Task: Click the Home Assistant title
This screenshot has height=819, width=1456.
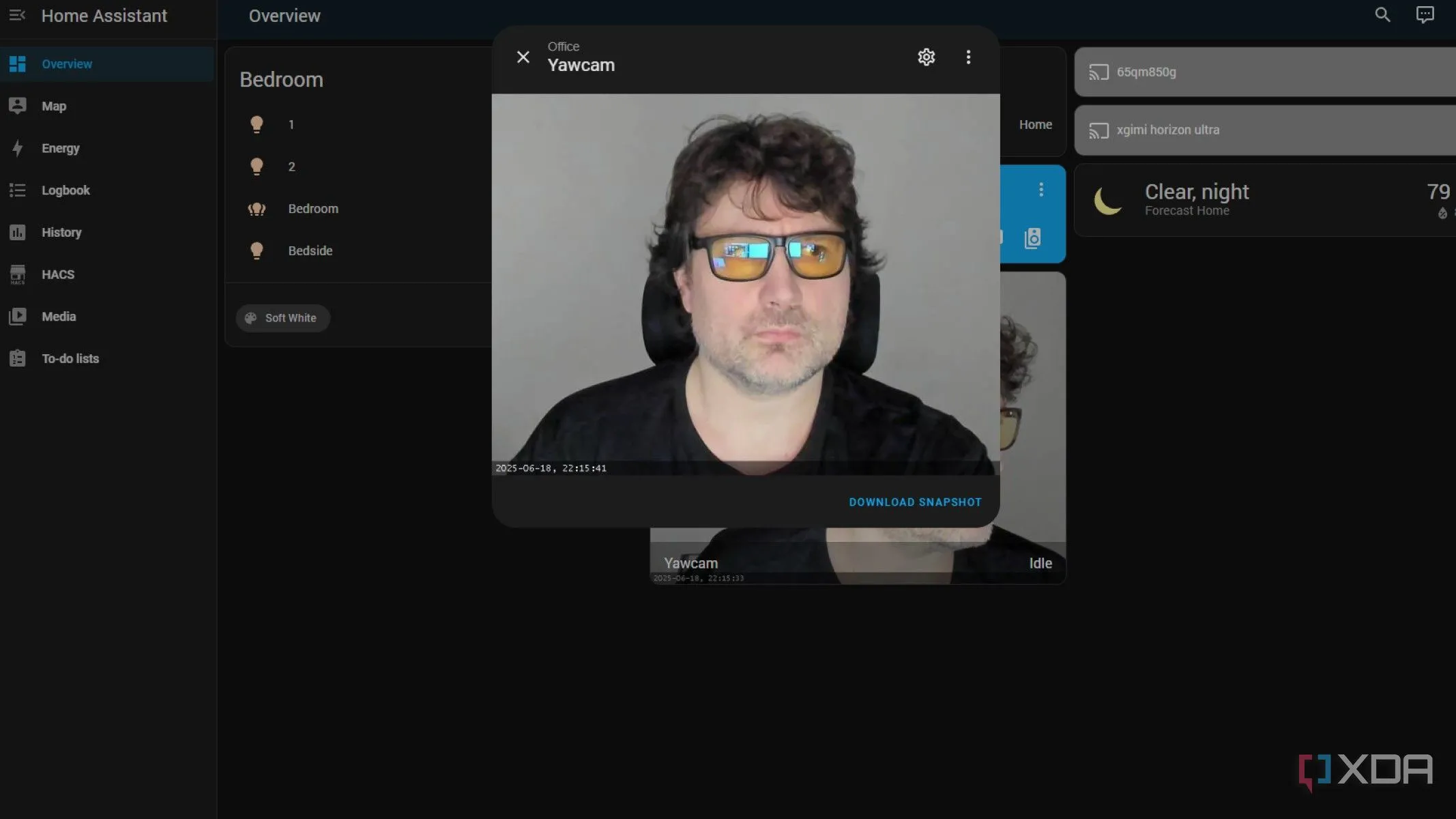Action: (x=104, y=16)
